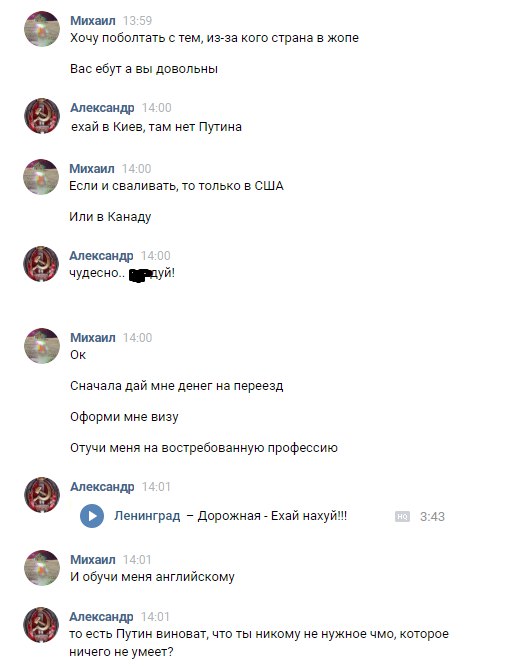The image size is (525, 670).
Task: Click Михаил's avatar next to the США message
Action: pyautogui.click(x=41, y=176)
